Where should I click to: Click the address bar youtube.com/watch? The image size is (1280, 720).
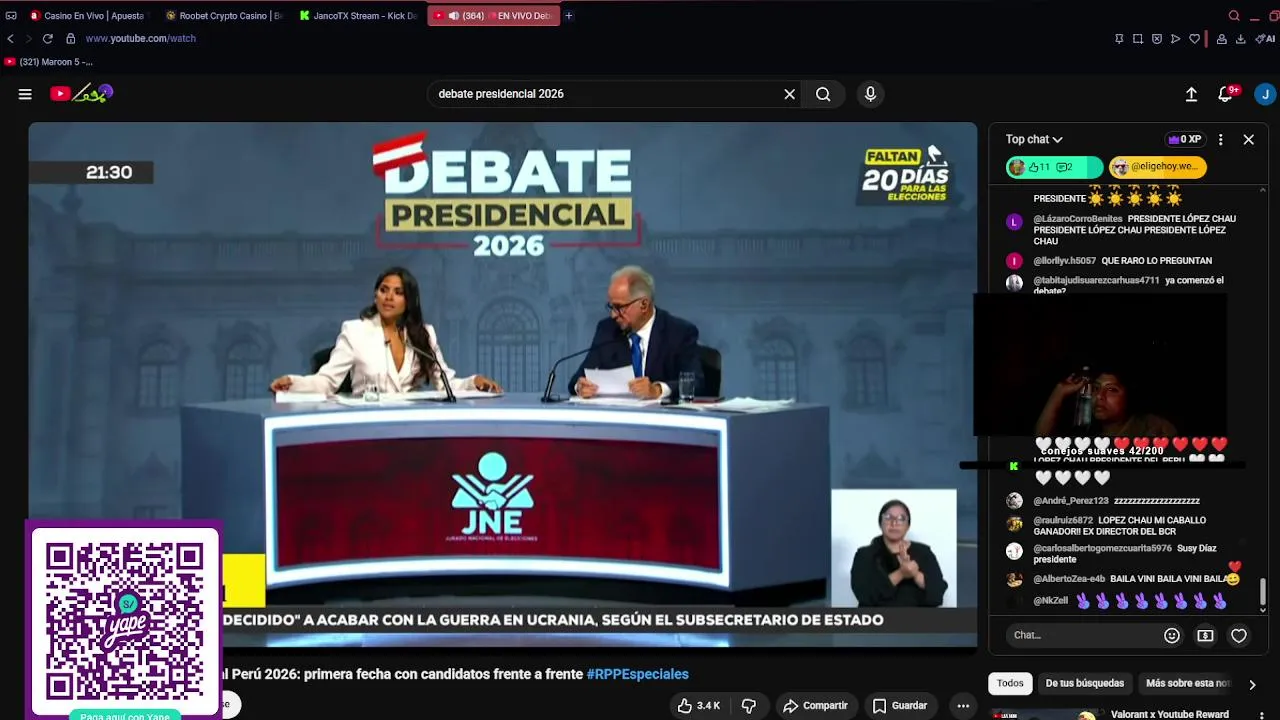point(140,38)
